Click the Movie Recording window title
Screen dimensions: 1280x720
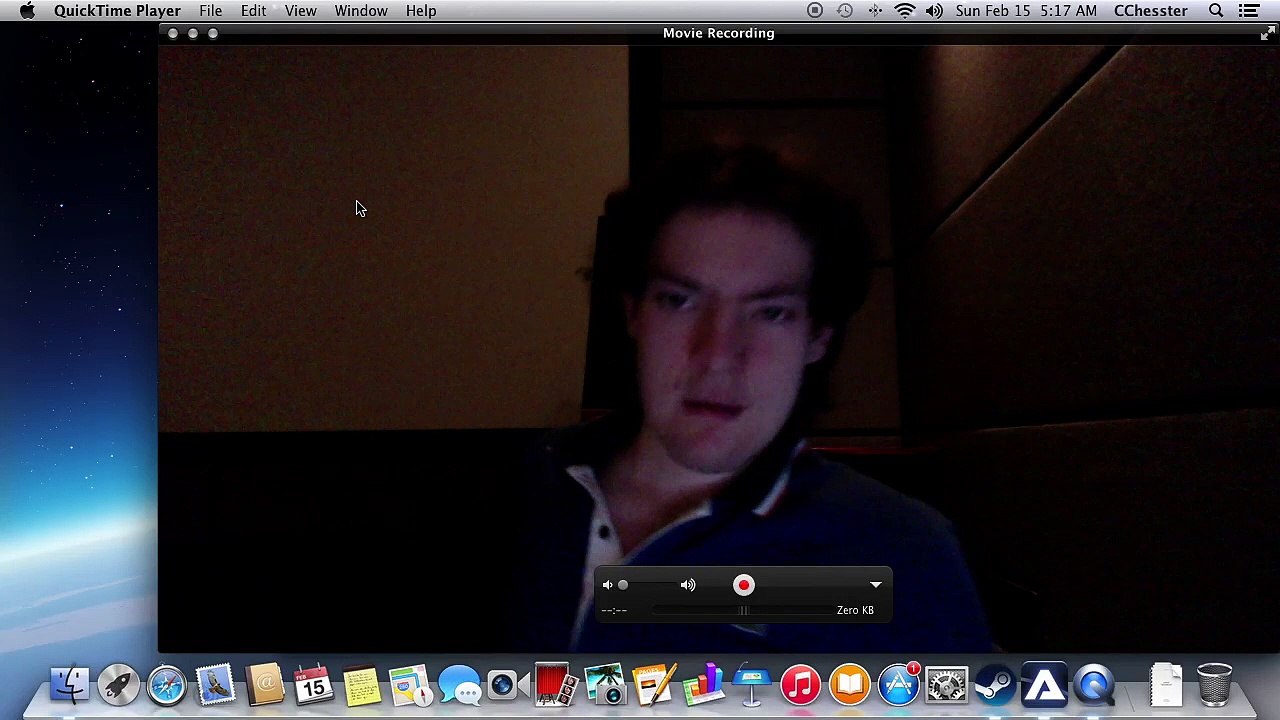tap(719, 33)
